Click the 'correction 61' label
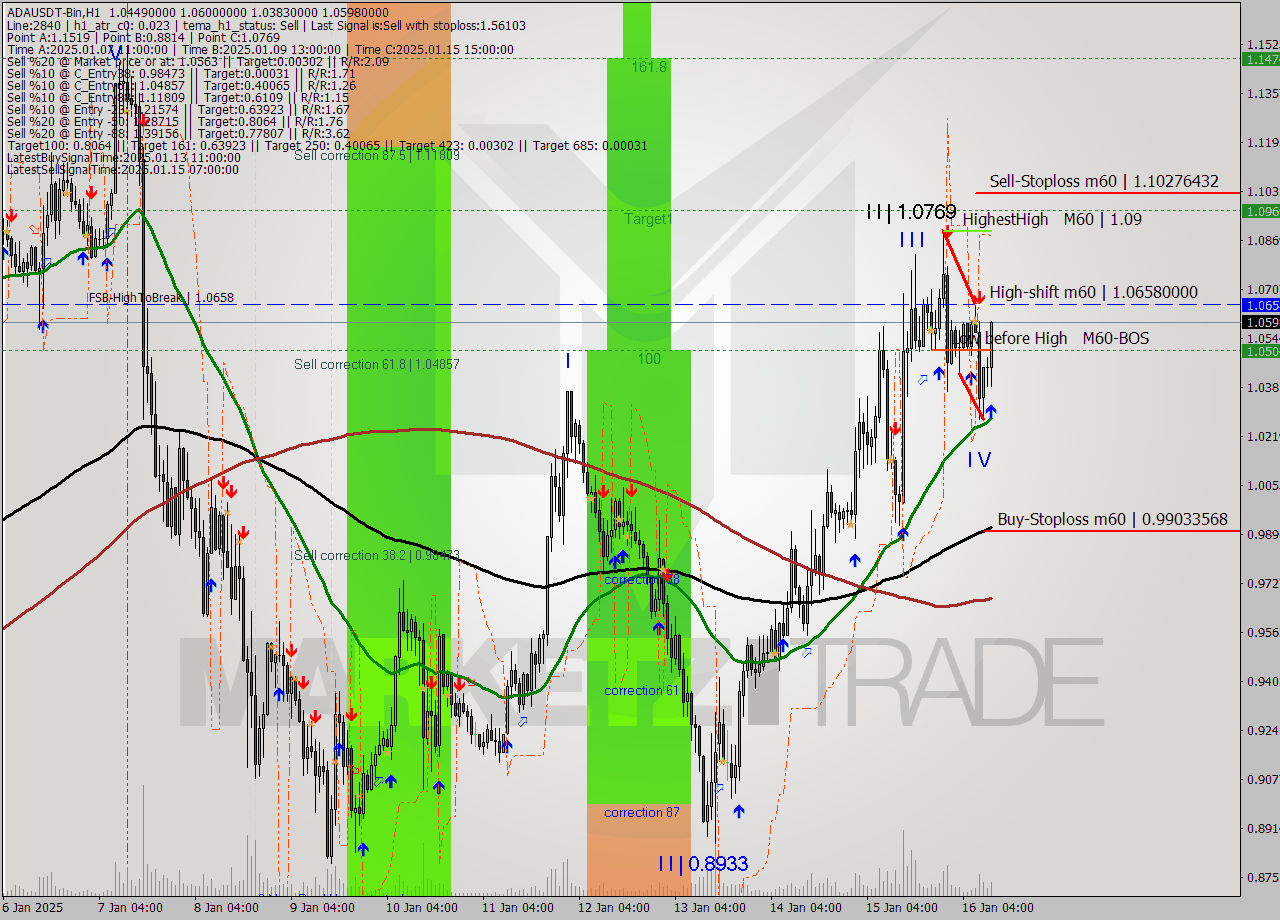Viewport: 1280px width, 920px height. coord(641,690)
